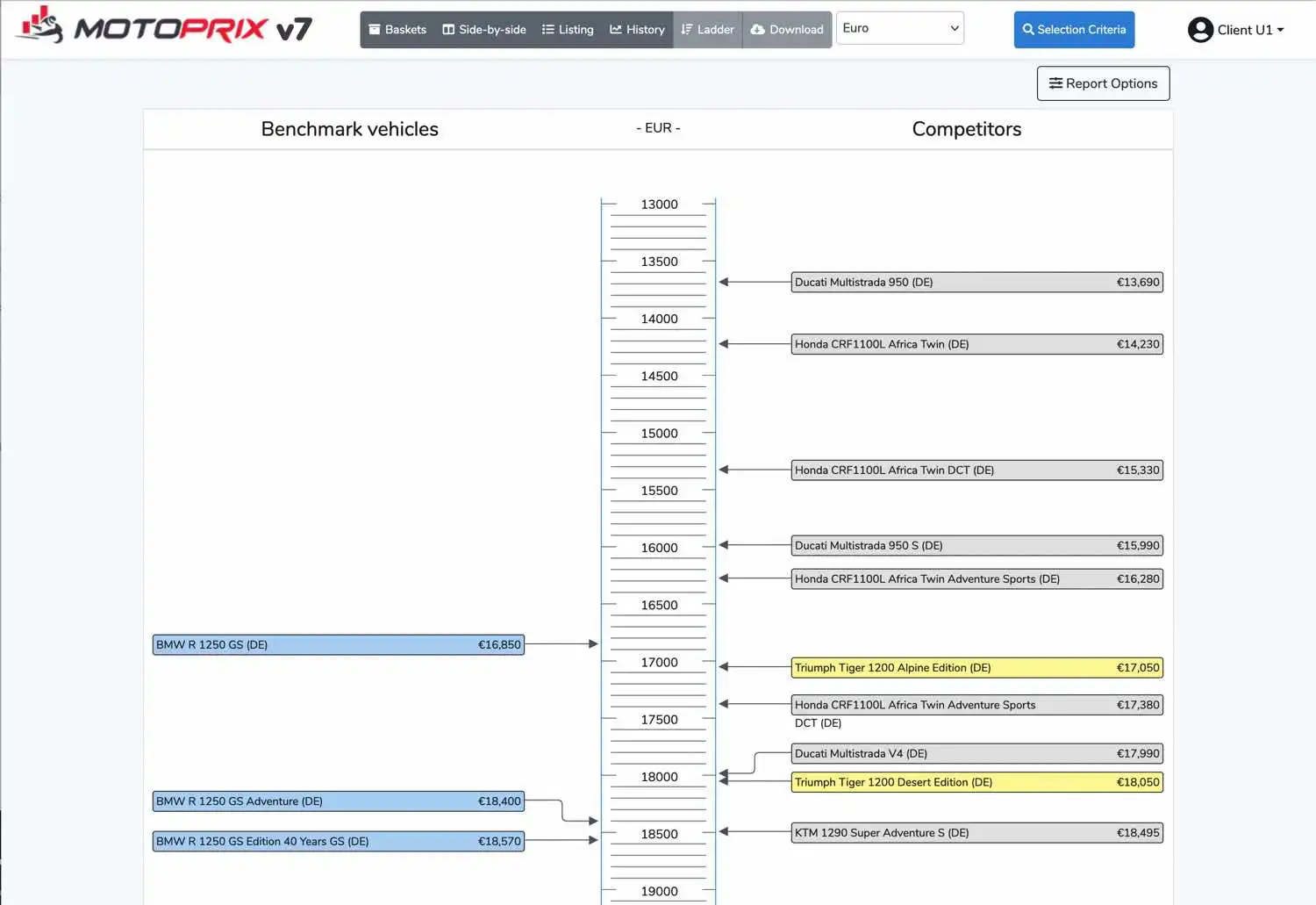Click the Selection Criteria button

tap(1074, 30)
